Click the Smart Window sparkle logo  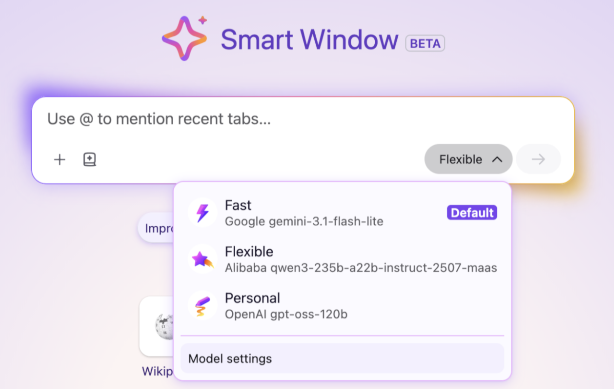(185, 38)
